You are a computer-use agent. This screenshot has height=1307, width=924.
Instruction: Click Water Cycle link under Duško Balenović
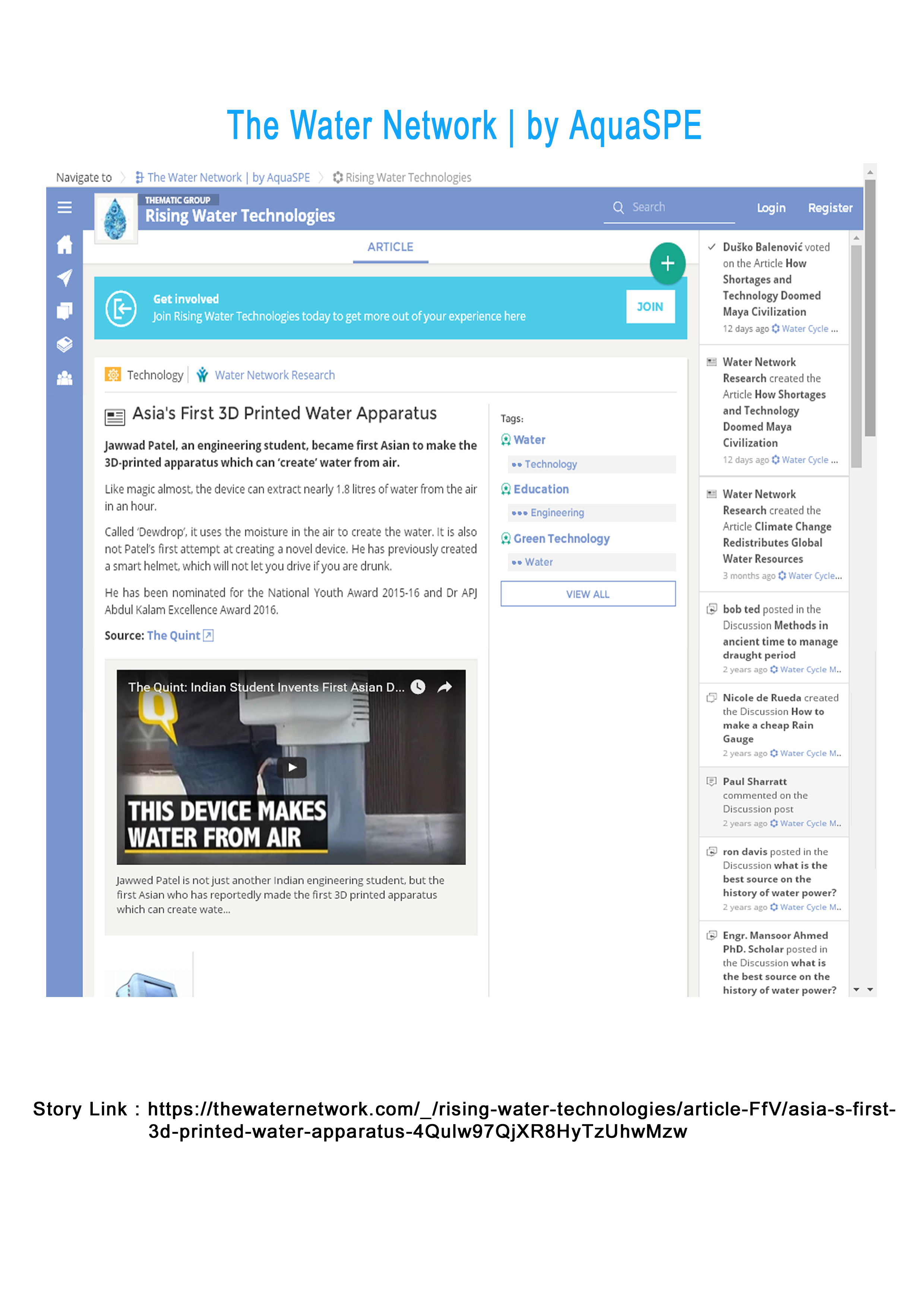804,329
